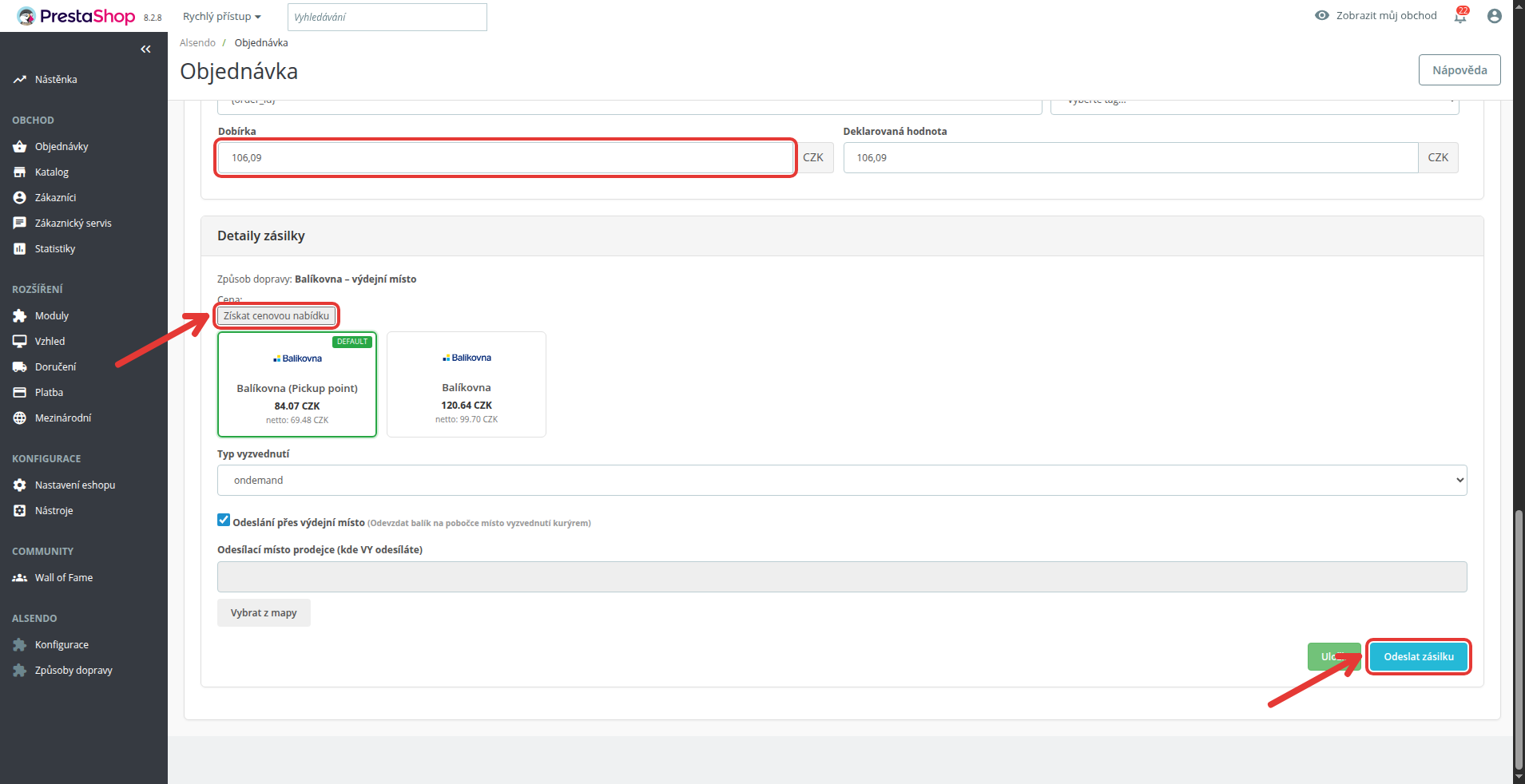The image size is (1525, 784).
Task: Select Balíkovna 120.64 CZK card
Action: pos(467,385)
